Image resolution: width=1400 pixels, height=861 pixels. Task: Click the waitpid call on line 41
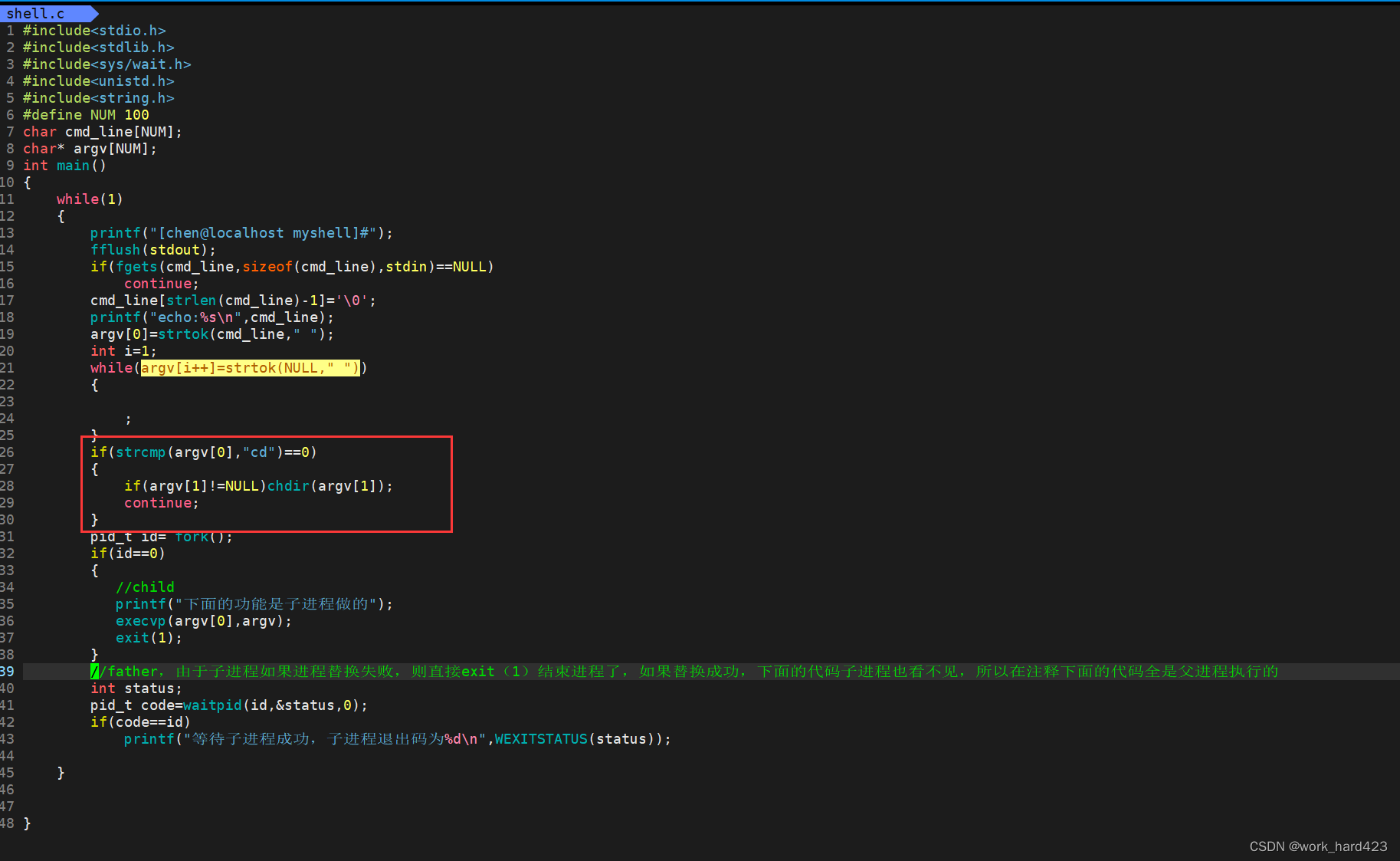tap(212, 705)
